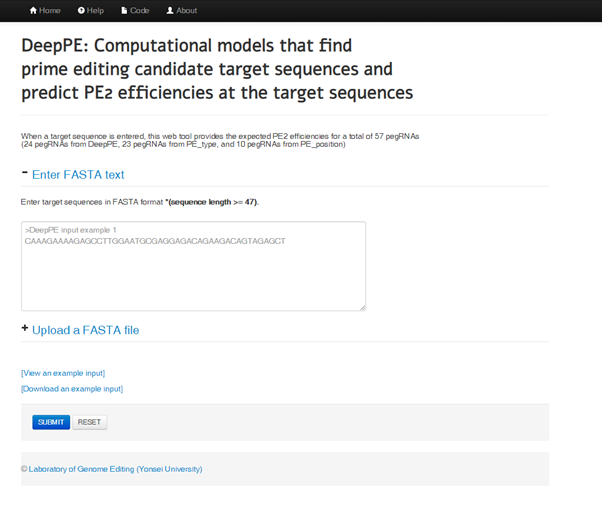
Task: Click the person icon beside About
Action: pyautogui.click(x=170, y=11)
